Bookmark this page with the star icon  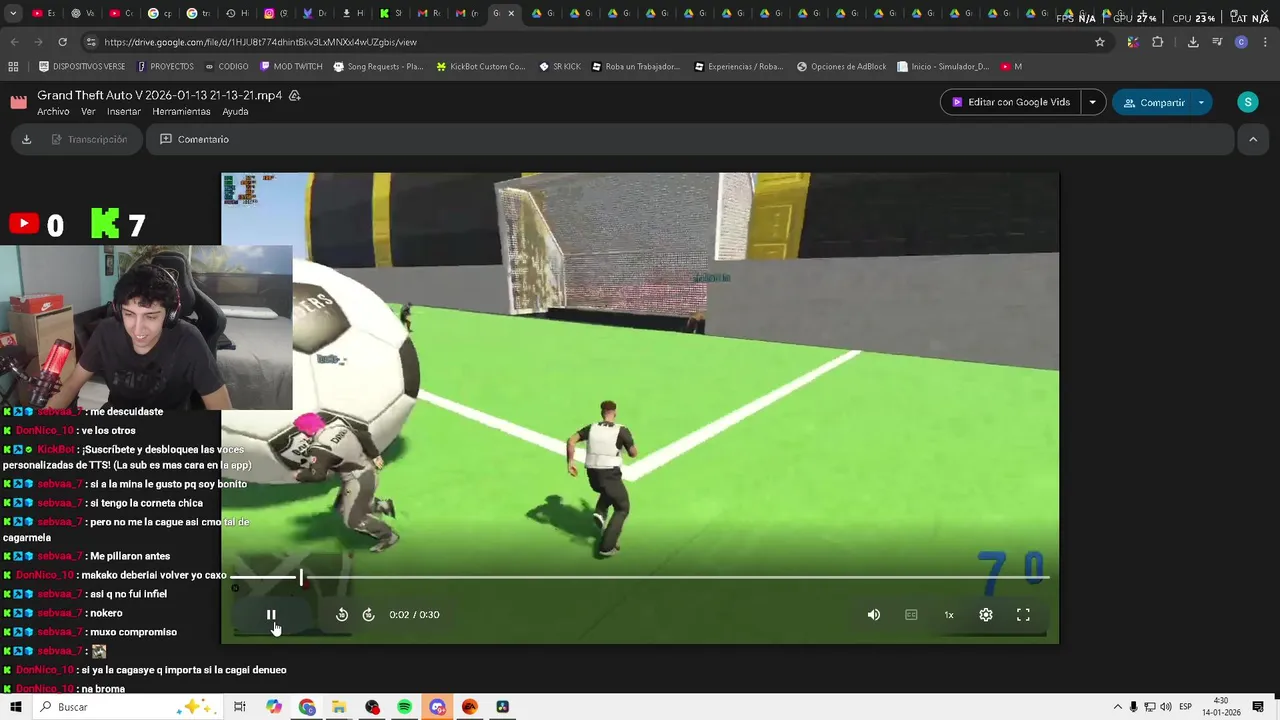(1100, 42)
